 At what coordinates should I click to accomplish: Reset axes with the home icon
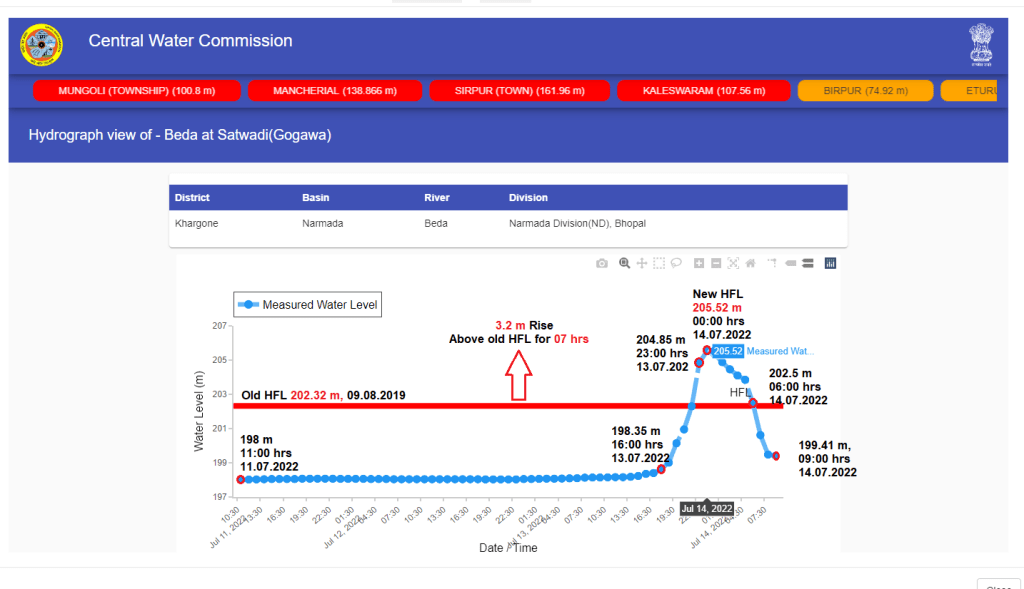click(750, 263)
